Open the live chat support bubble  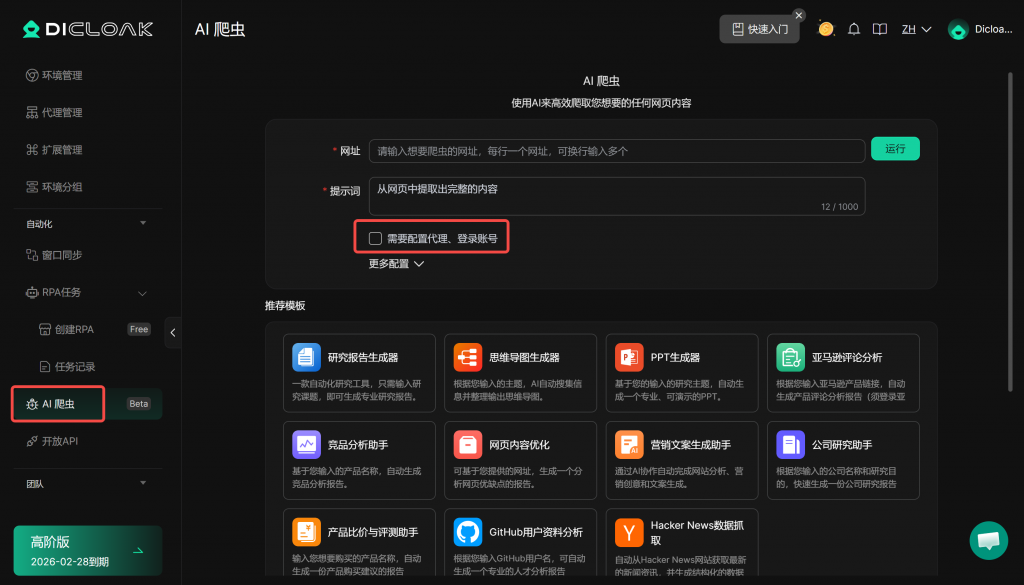(x=988, y=540)
